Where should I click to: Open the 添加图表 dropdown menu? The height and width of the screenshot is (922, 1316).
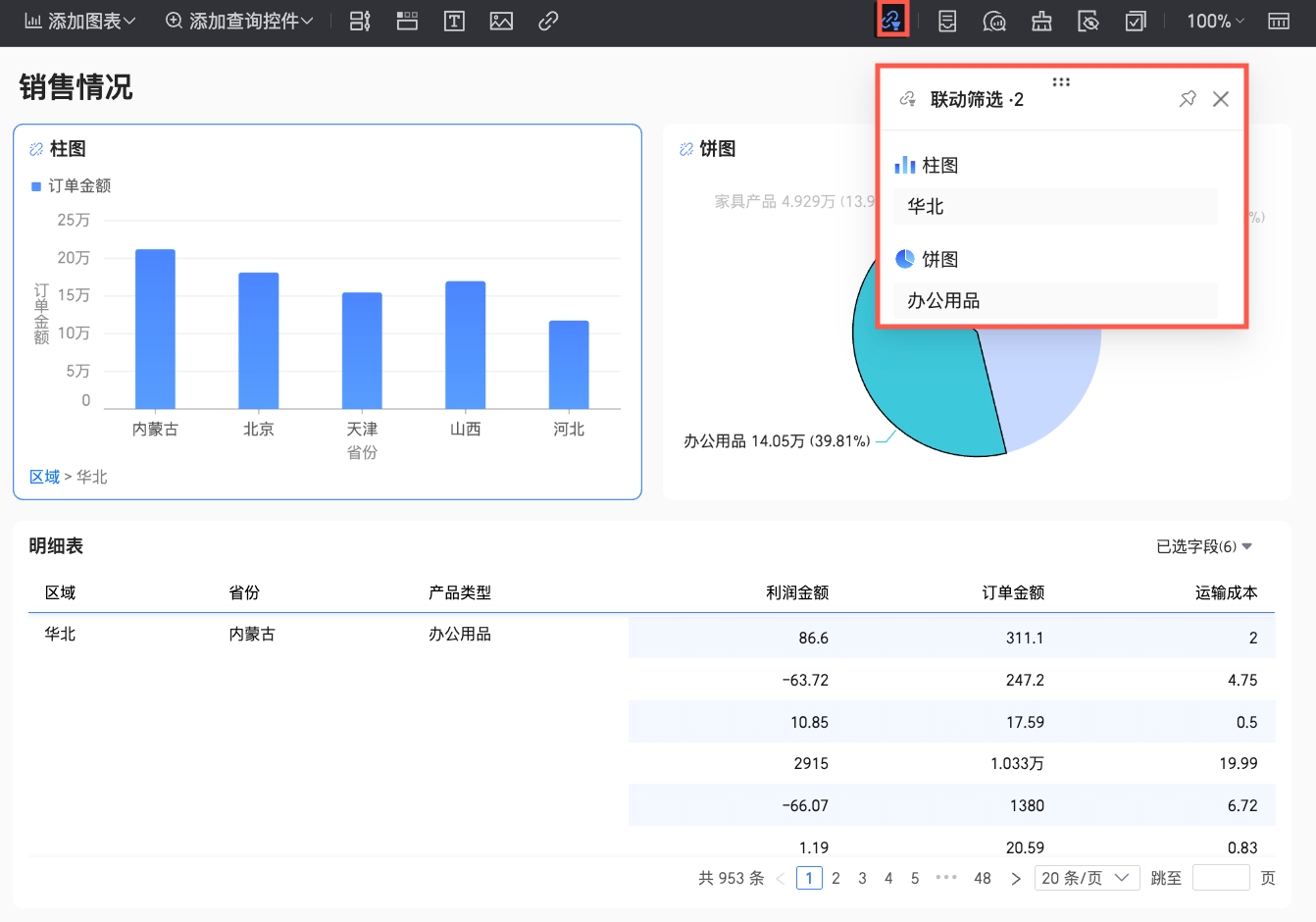(x=79, y=21)
